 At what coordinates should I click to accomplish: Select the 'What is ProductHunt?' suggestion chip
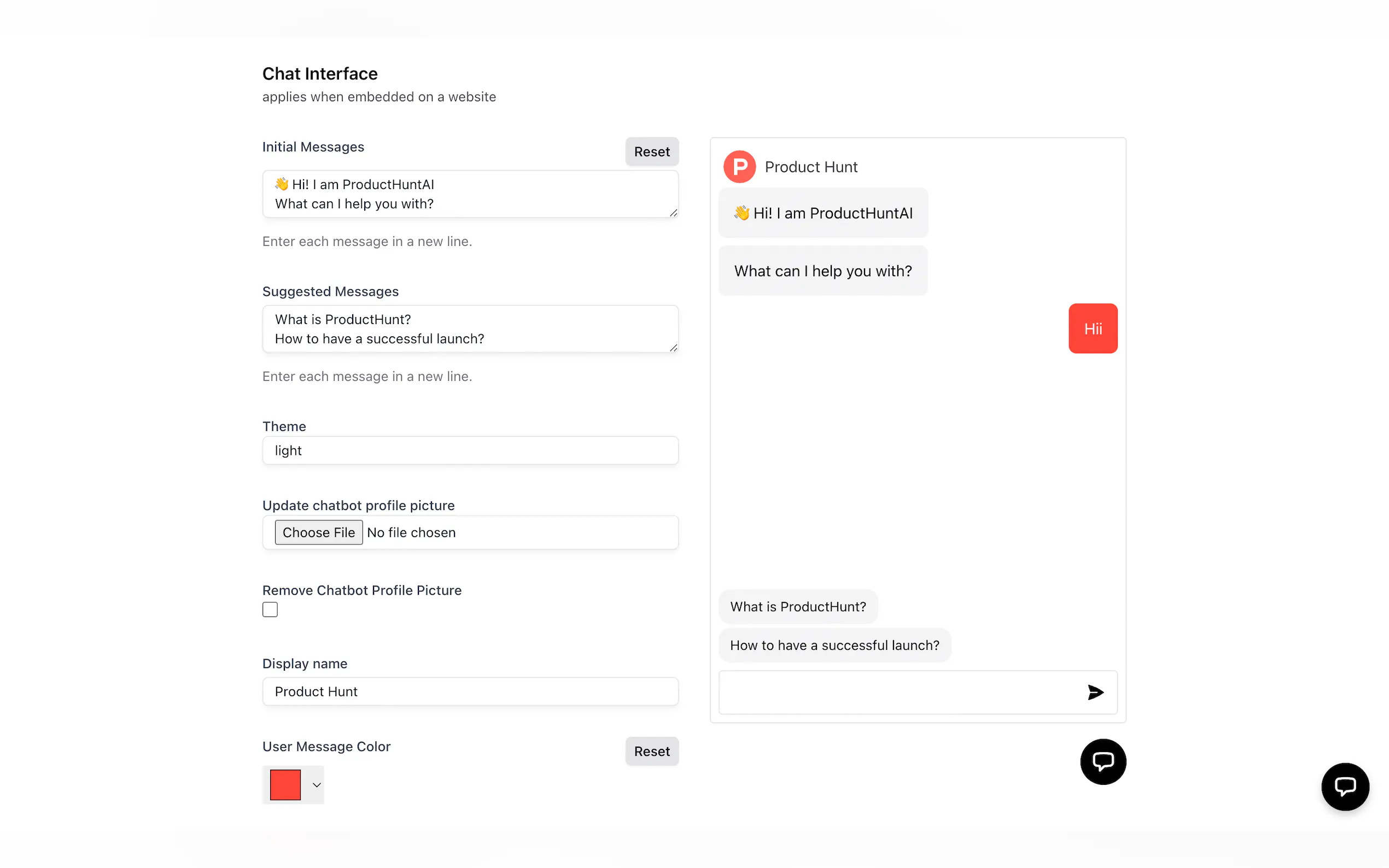(797, 607)
